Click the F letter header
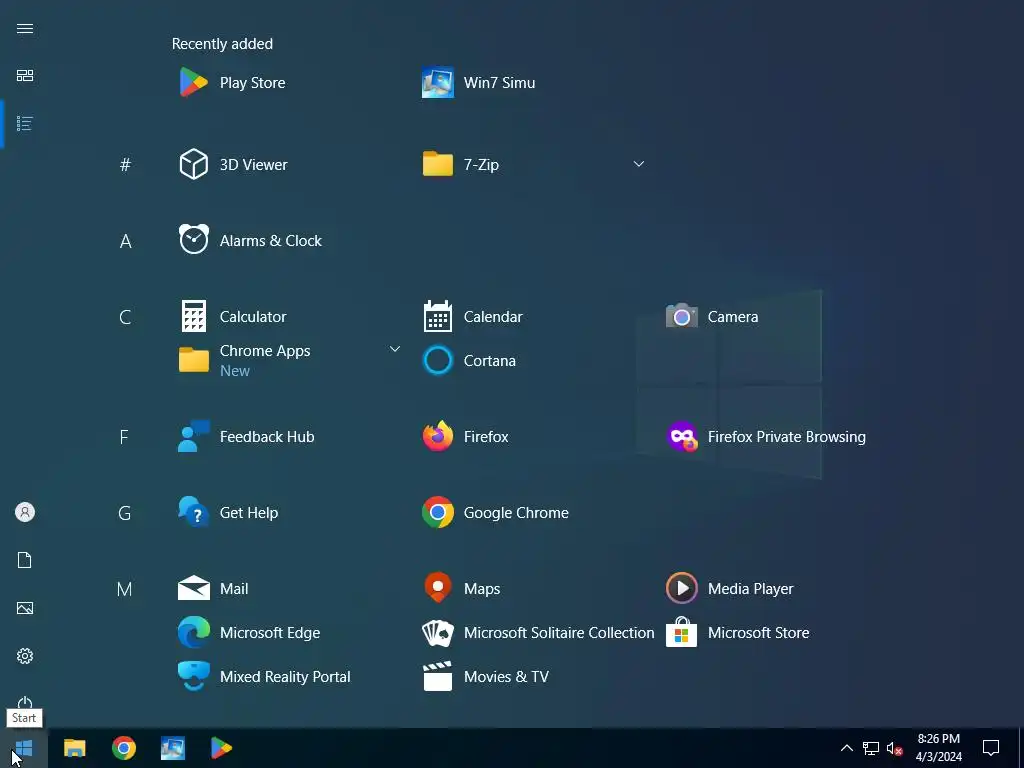 (124, 437)
